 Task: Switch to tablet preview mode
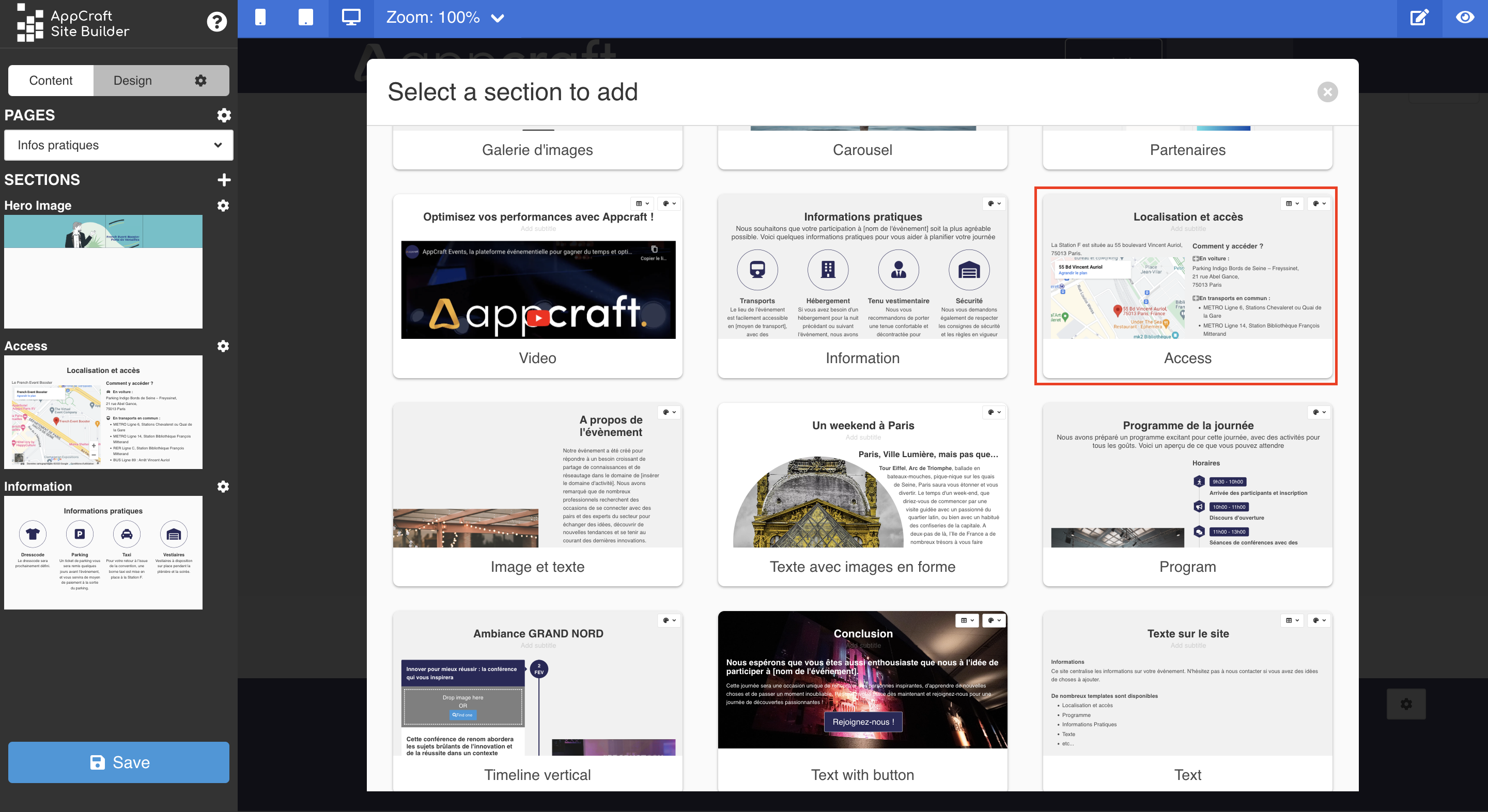pos(305,18)
